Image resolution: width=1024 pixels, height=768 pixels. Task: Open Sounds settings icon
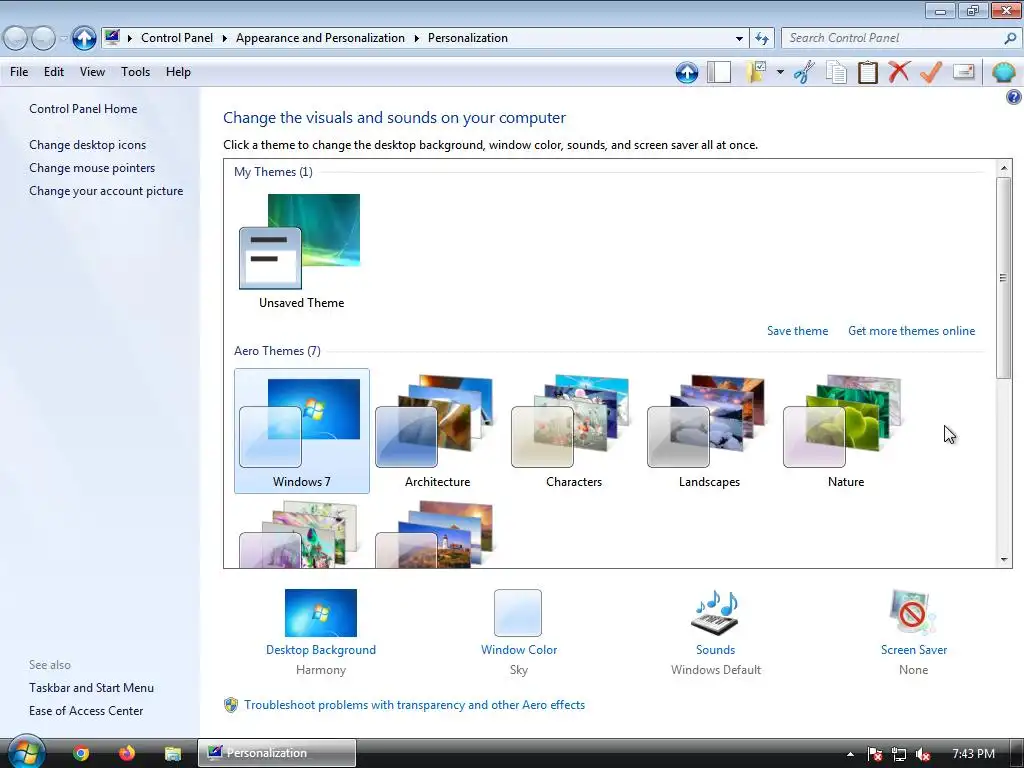click(715, 613)
